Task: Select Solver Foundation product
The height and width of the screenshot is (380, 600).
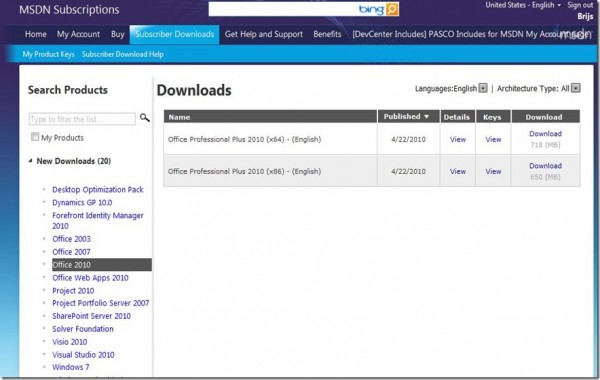Action: point(83,329)
